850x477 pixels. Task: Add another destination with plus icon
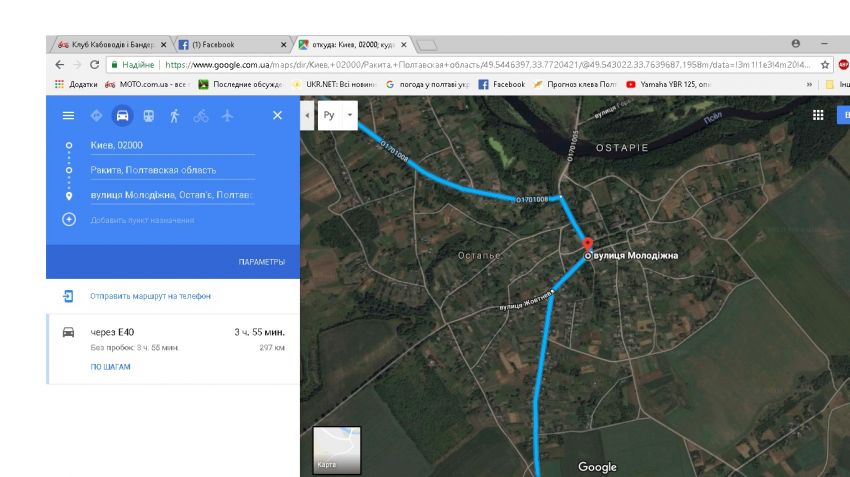(x=69, y=219)
